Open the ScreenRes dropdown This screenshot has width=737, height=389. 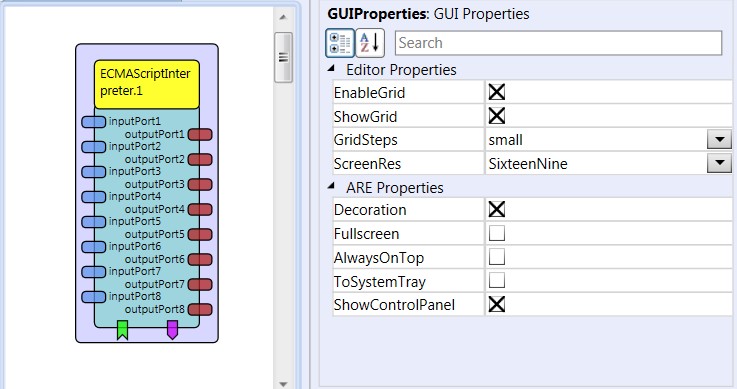pyautogui.click(x=719, y=163)
